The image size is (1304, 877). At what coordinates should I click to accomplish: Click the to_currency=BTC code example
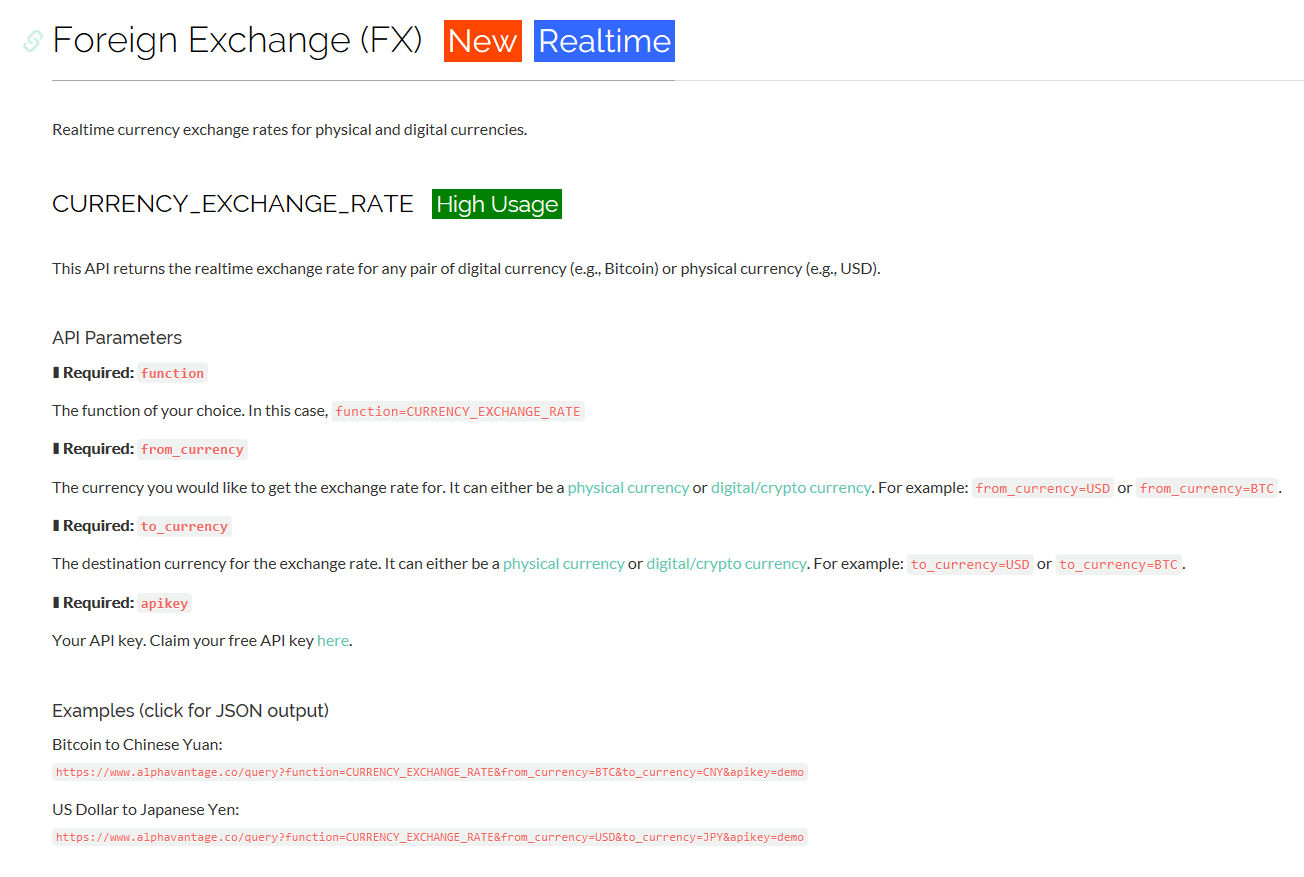pyautogui.click(x=1119, y=564)
